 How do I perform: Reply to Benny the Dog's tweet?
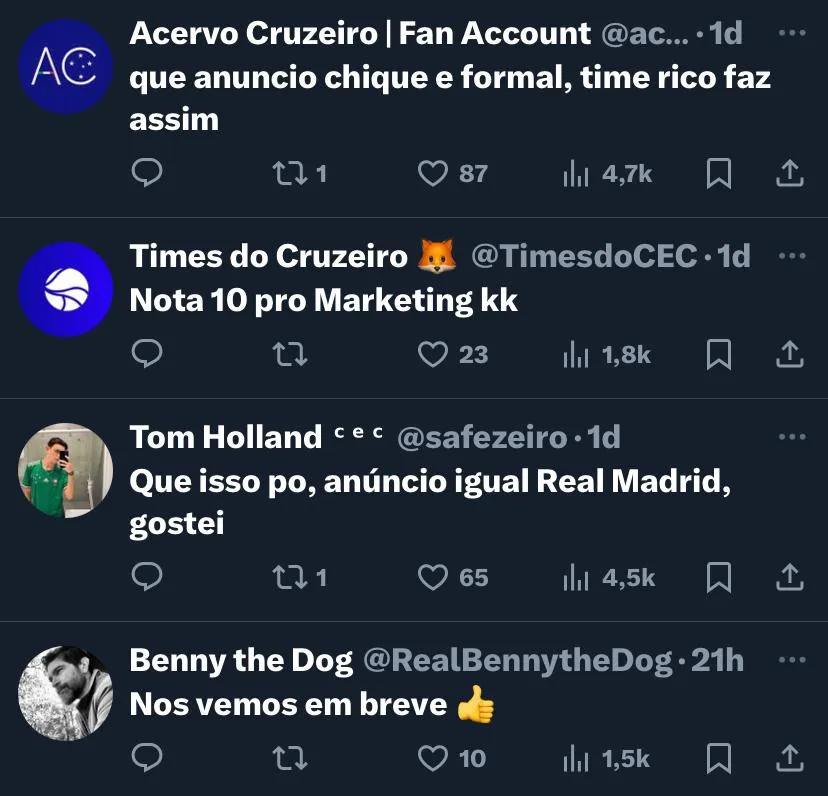pyautogui.click(x=147, y=758)
